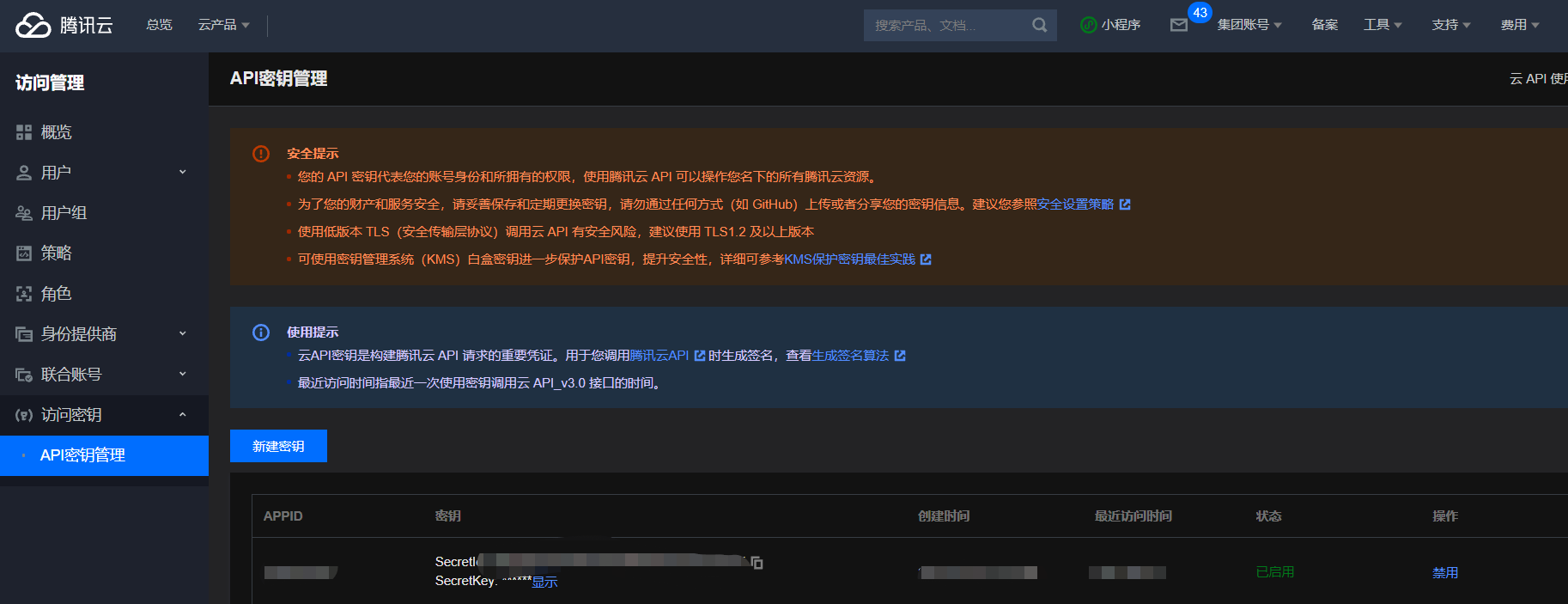Image resolution: width=1568 pixels, height=604 pixels.
Task: Click 禁用 to disable the key
Action: point(1445,572)
